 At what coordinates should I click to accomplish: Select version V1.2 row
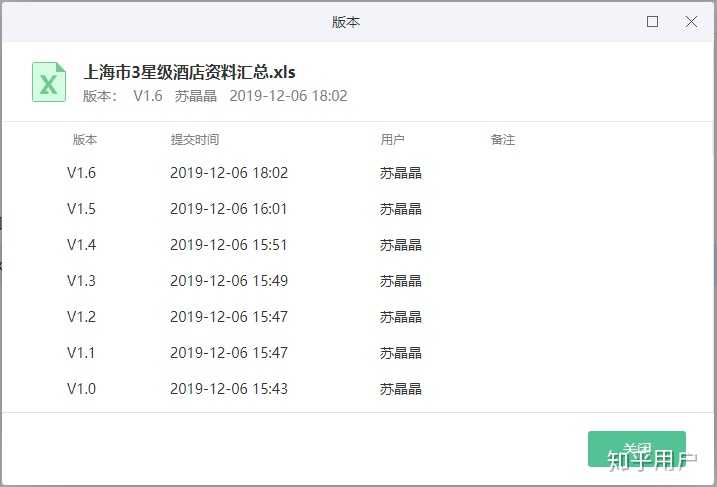coord(358,316)
